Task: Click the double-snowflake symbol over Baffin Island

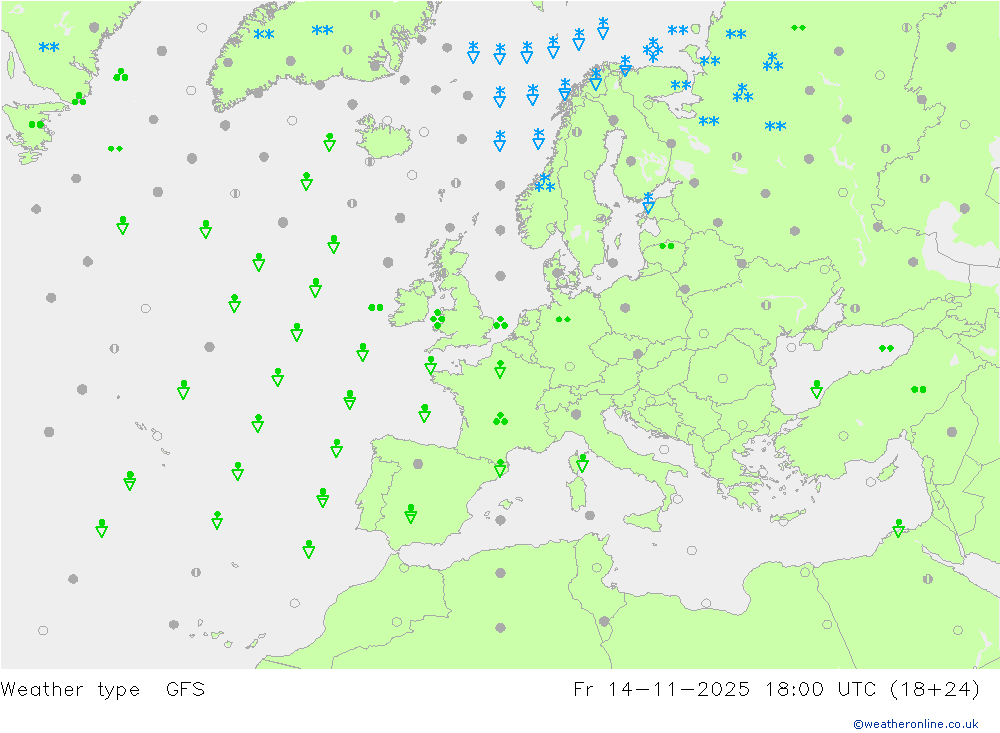Action: click(49, 47)
